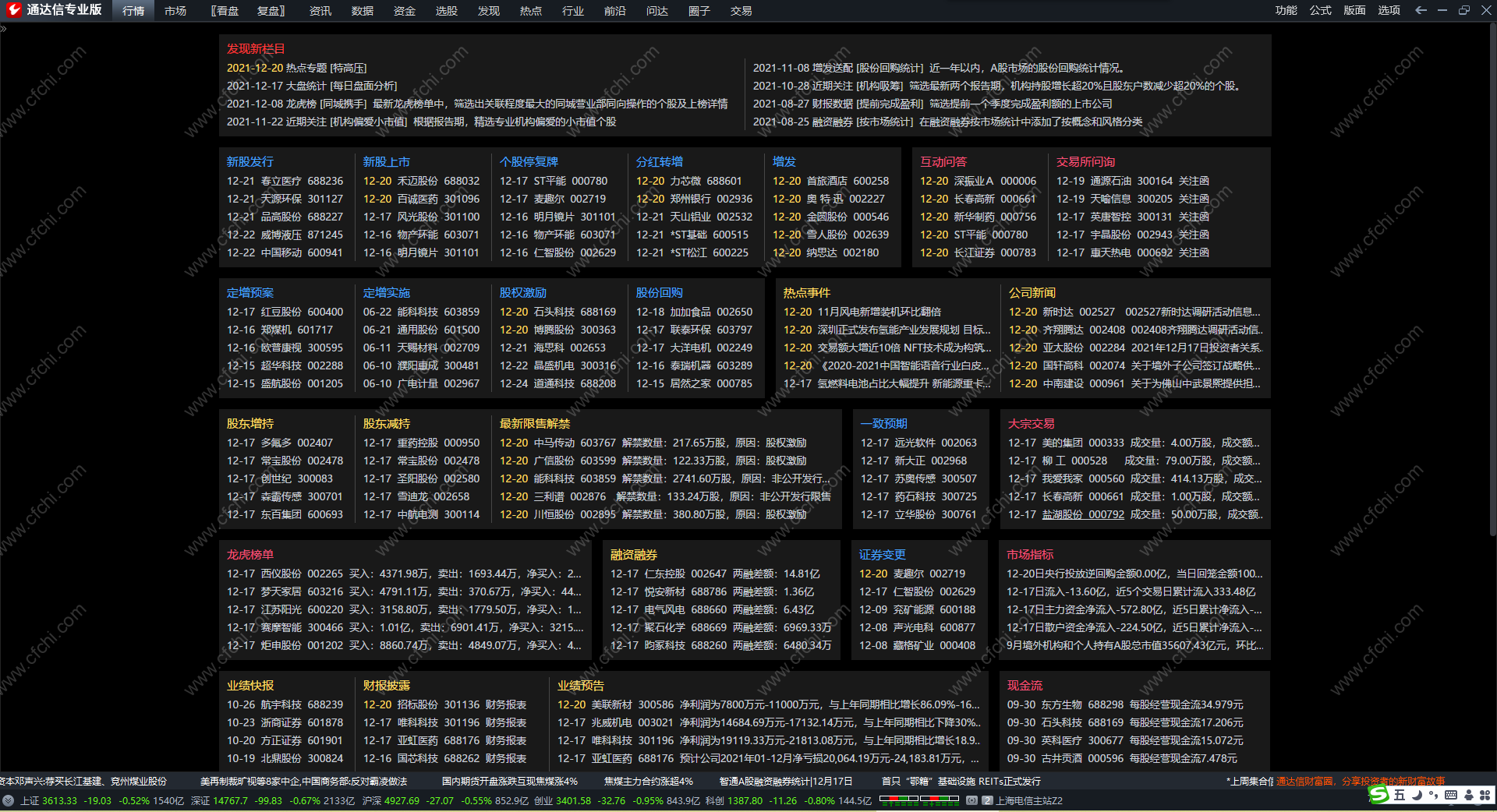Open the 热点专题 [特高压] entry
The width and height of the screenshot is (1497, 812).
[296, 69]
